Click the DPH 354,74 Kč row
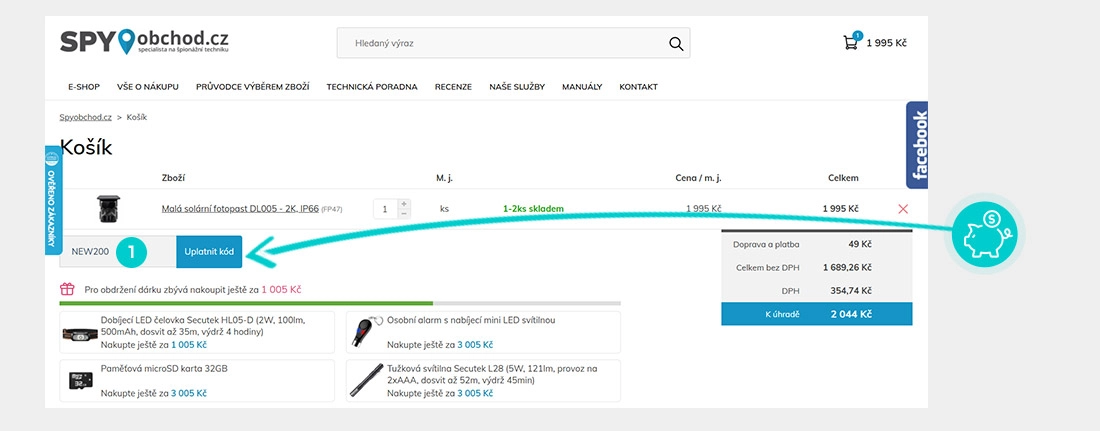Screen dimensions: 1100x431 [x=817, y=291]
